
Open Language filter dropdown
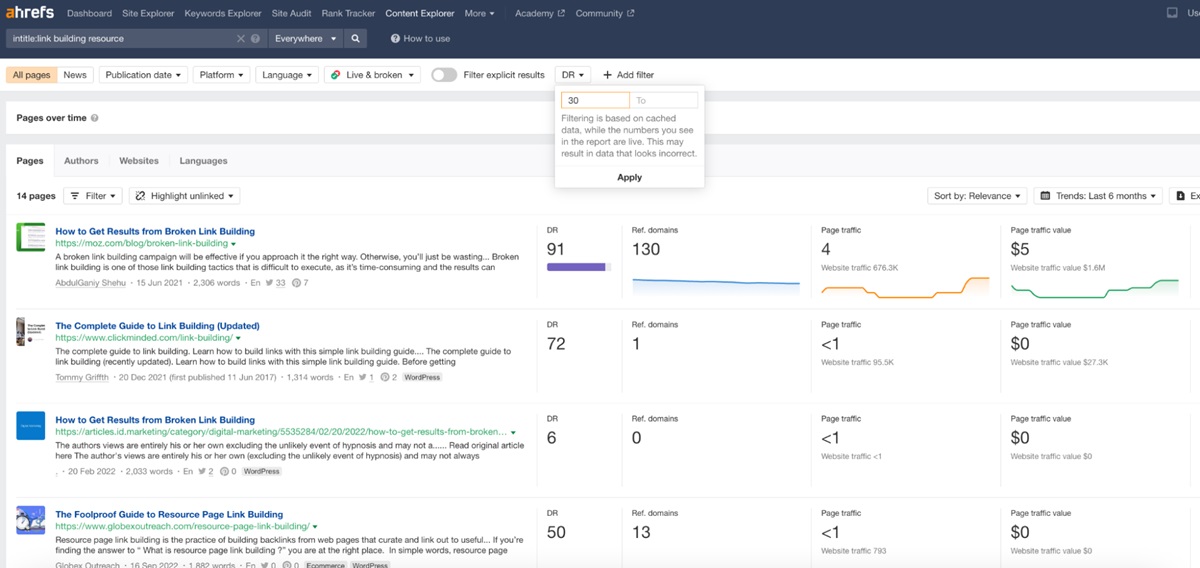(287, 75)
